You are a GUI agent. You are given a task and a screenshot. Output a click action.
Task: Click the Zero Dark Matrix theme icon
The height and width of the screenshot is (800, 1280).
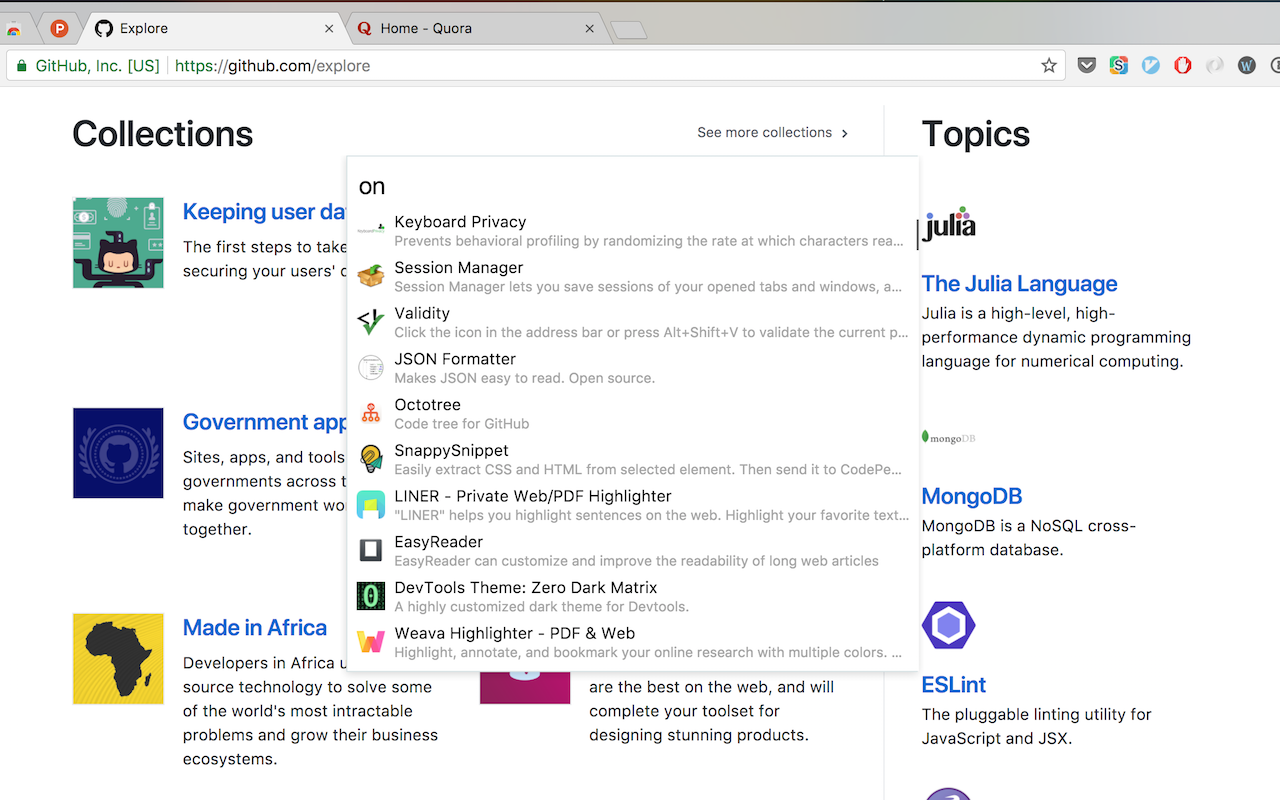(371, 596)
